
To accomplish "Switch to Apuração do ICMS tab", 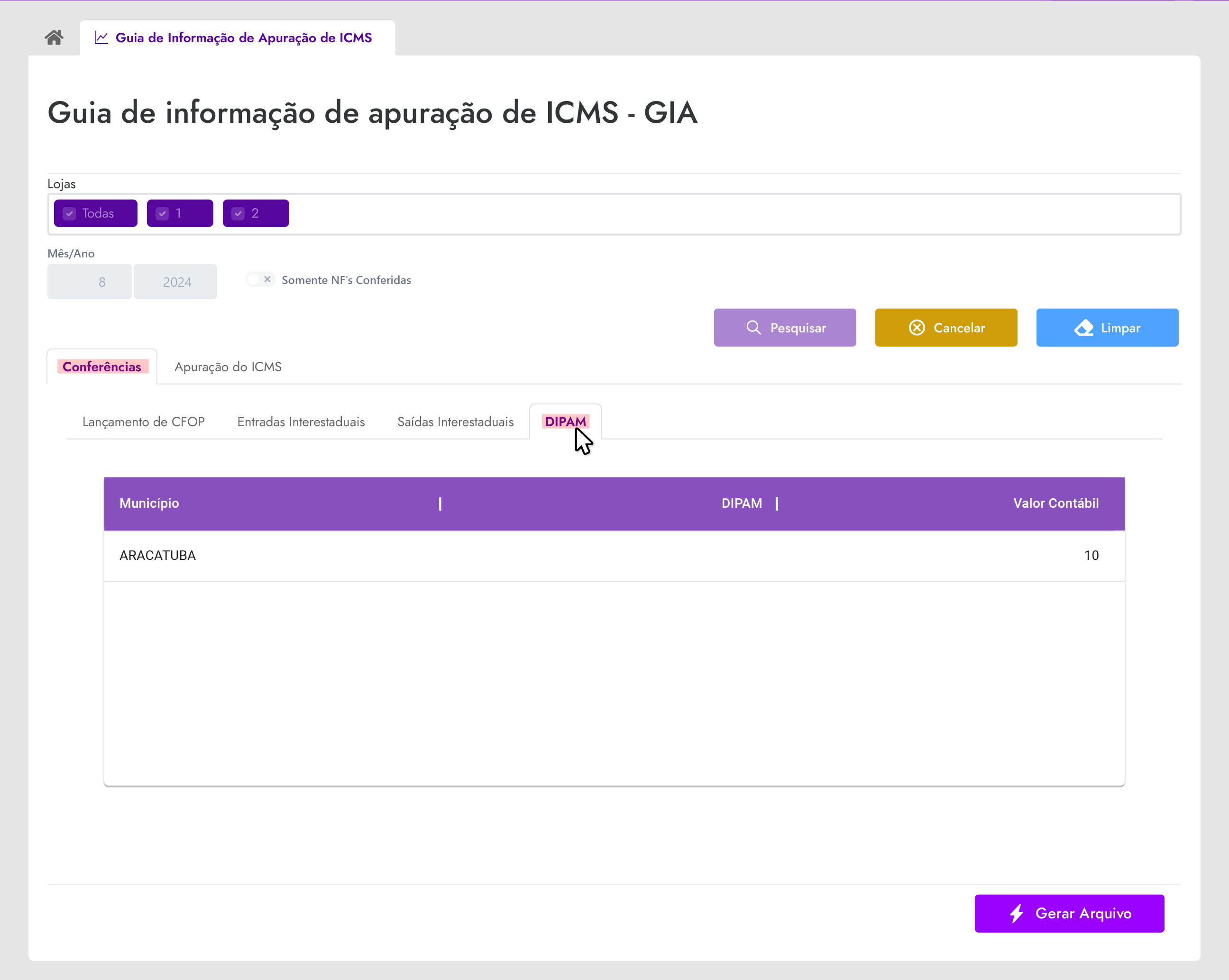I will tap(228, 366).
